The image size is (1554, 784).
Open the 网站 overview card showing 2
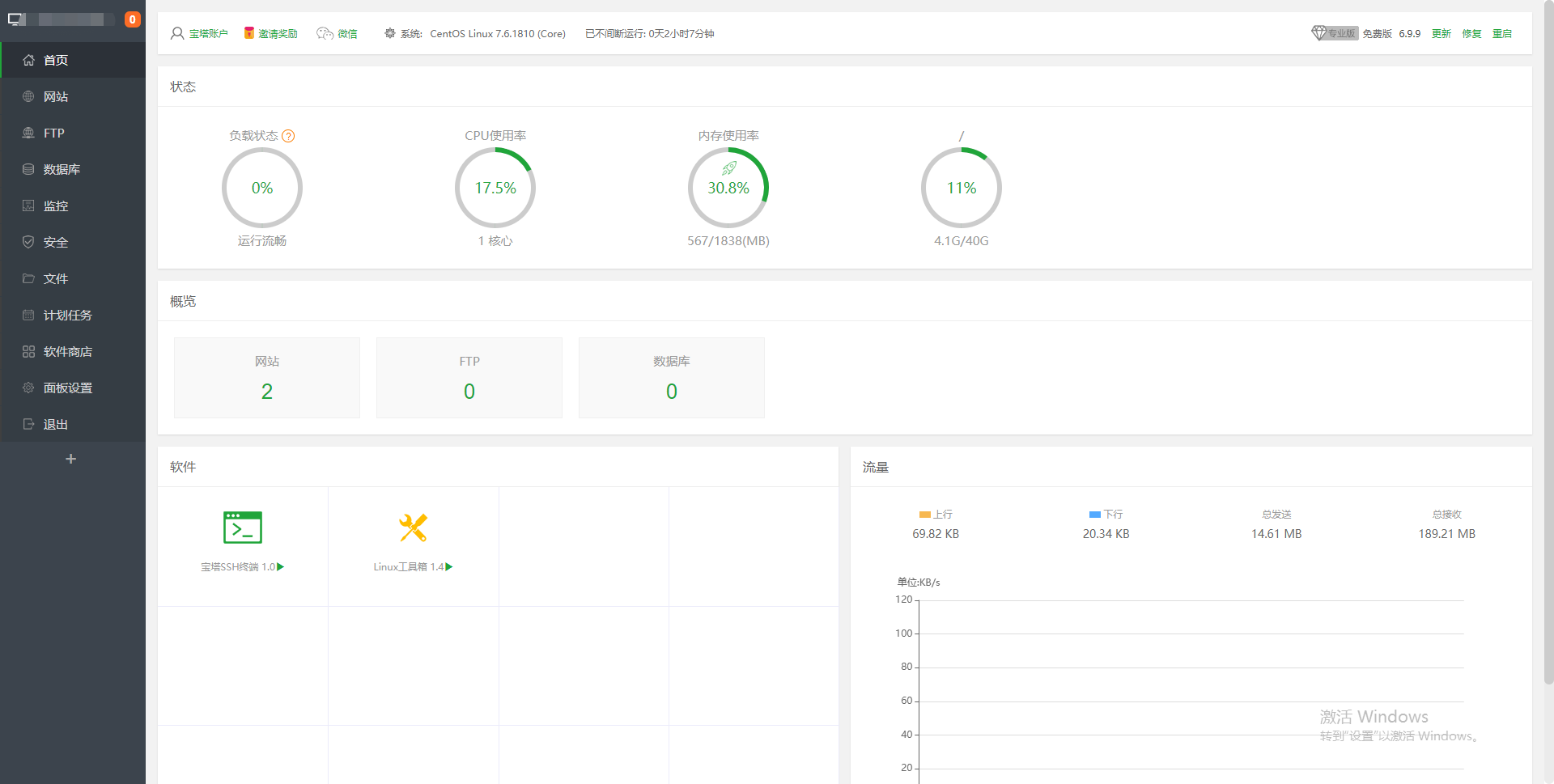pos(267,378)
